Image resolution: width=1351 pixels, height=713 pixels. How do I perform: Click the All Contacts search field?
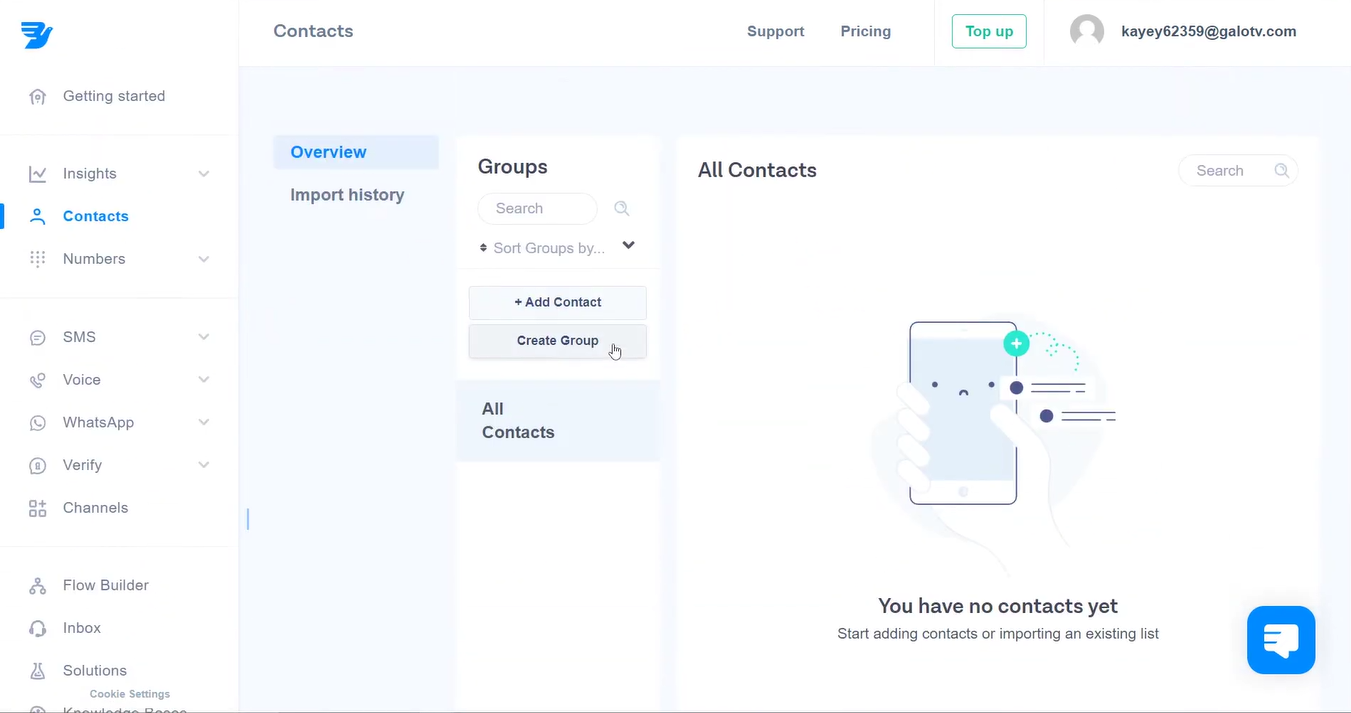1238,171
